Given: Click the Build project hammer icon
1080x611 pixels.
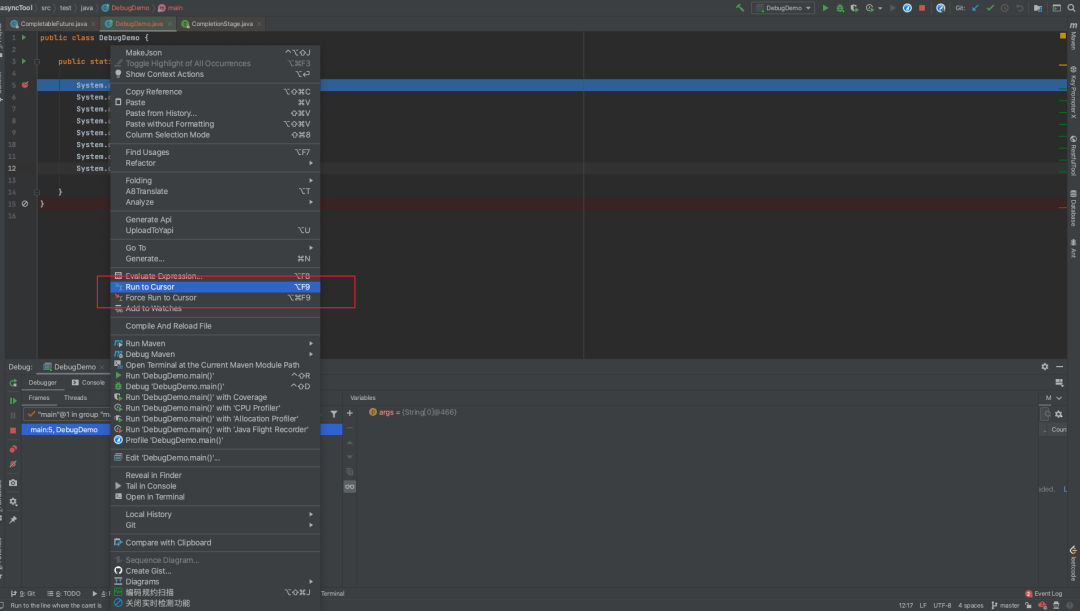Looking at the screenshot, I should (740, 8).
